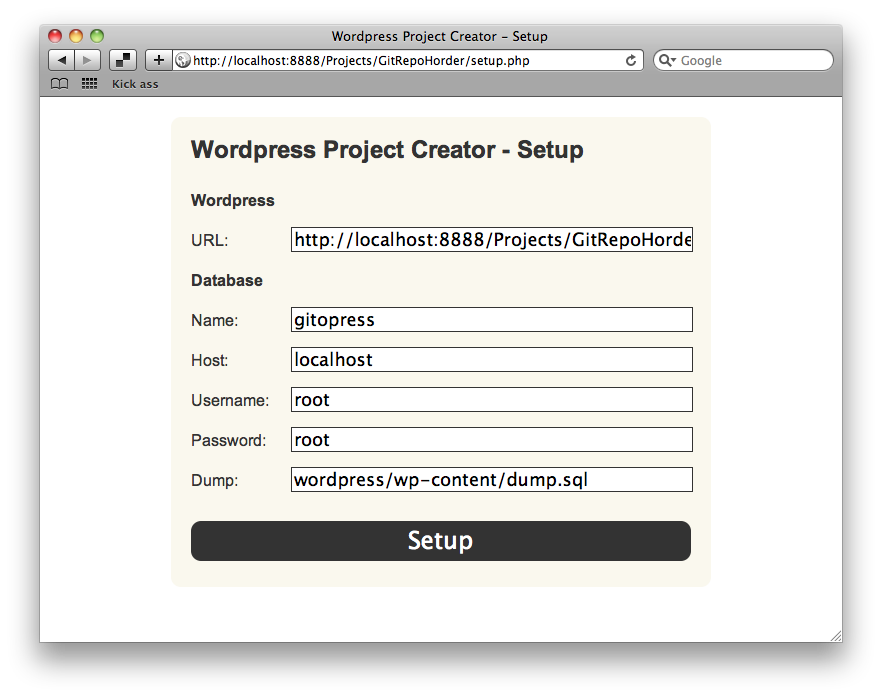This screenshot has height=697, width=882.
Task: Click the green zoom window button
Action: (x=97, y=36)
